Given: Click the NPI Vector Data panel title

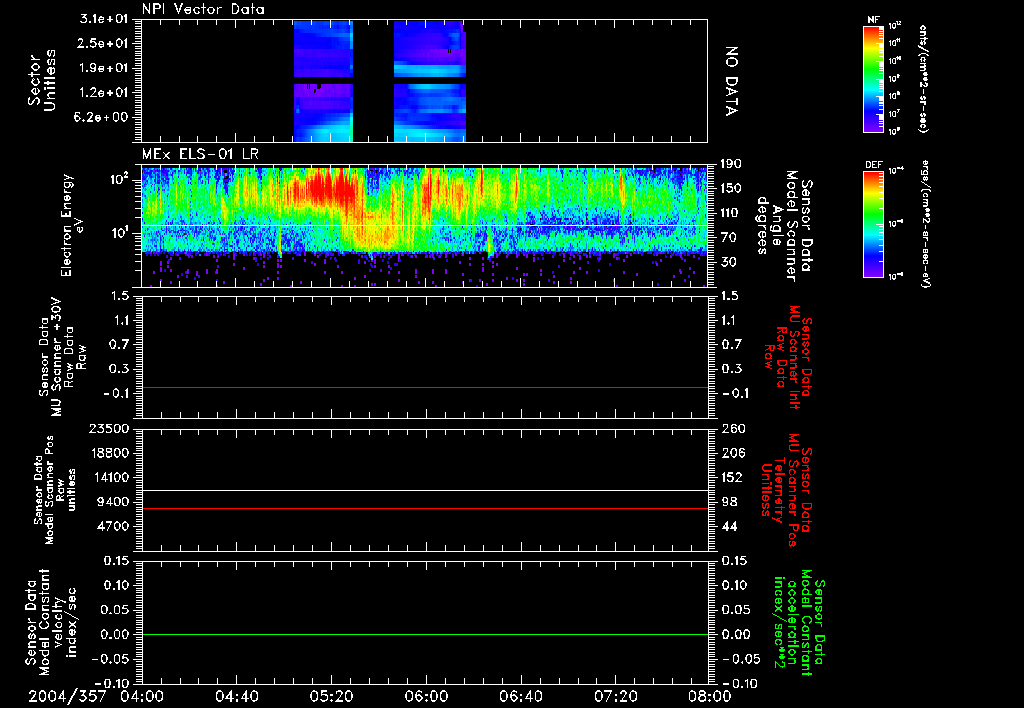Looking at the screenshot, I should [x=203, y=9].
